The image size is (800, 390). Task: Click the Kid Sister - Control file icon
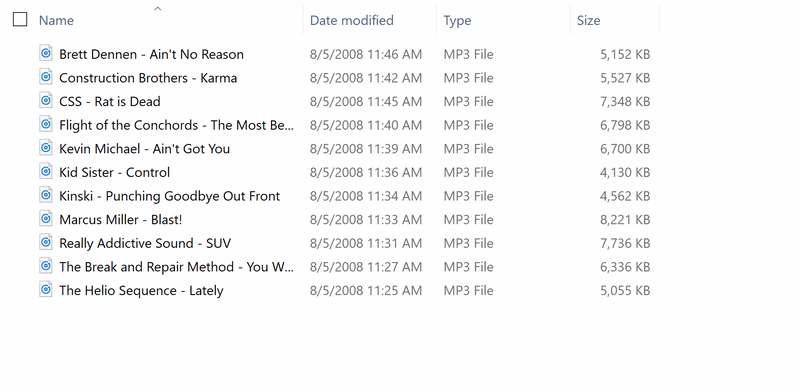pyautogui.click(x=46, y=171)
